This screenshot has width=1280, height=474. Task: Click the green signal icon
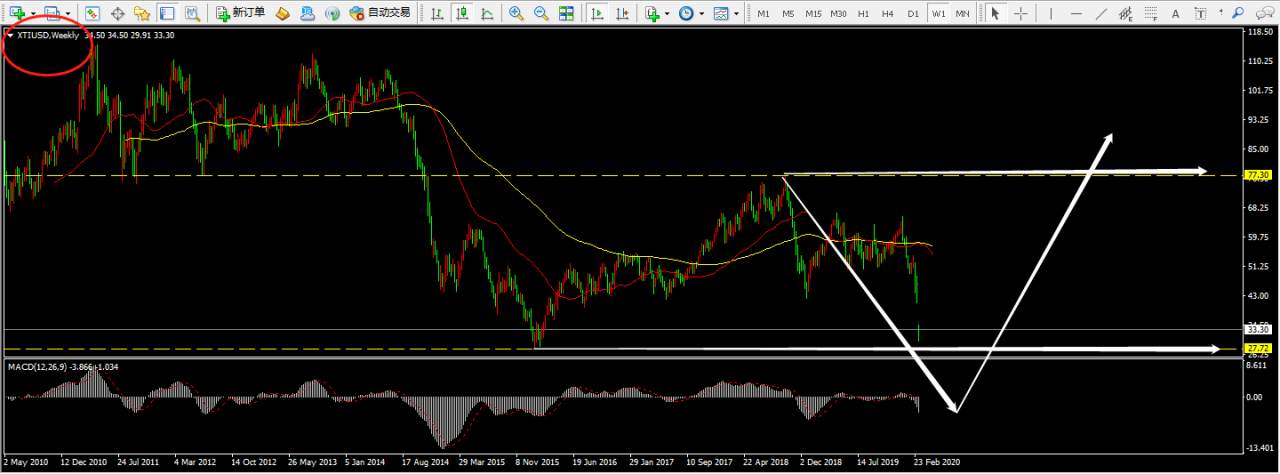click(x=331, y=13)
